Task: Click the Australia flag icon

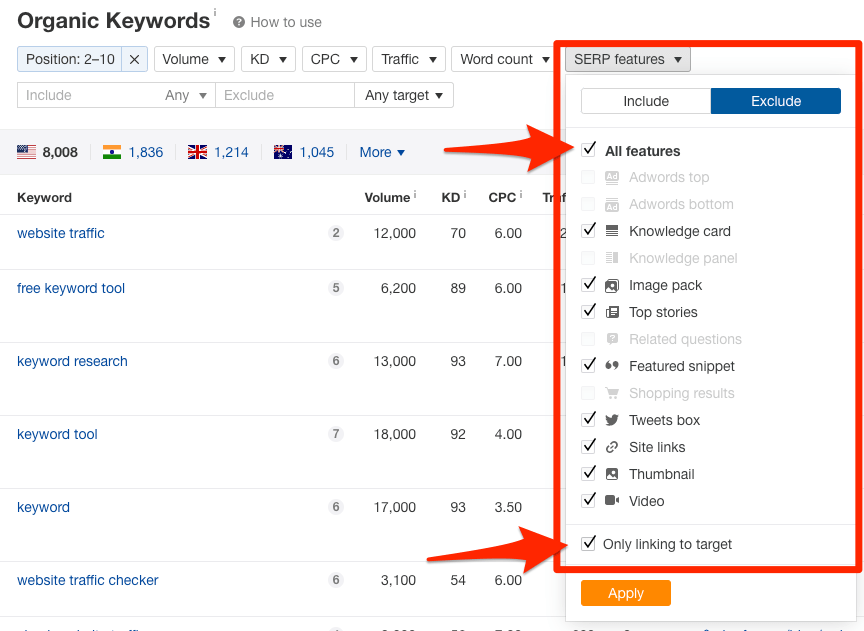Action: [283, 152]
